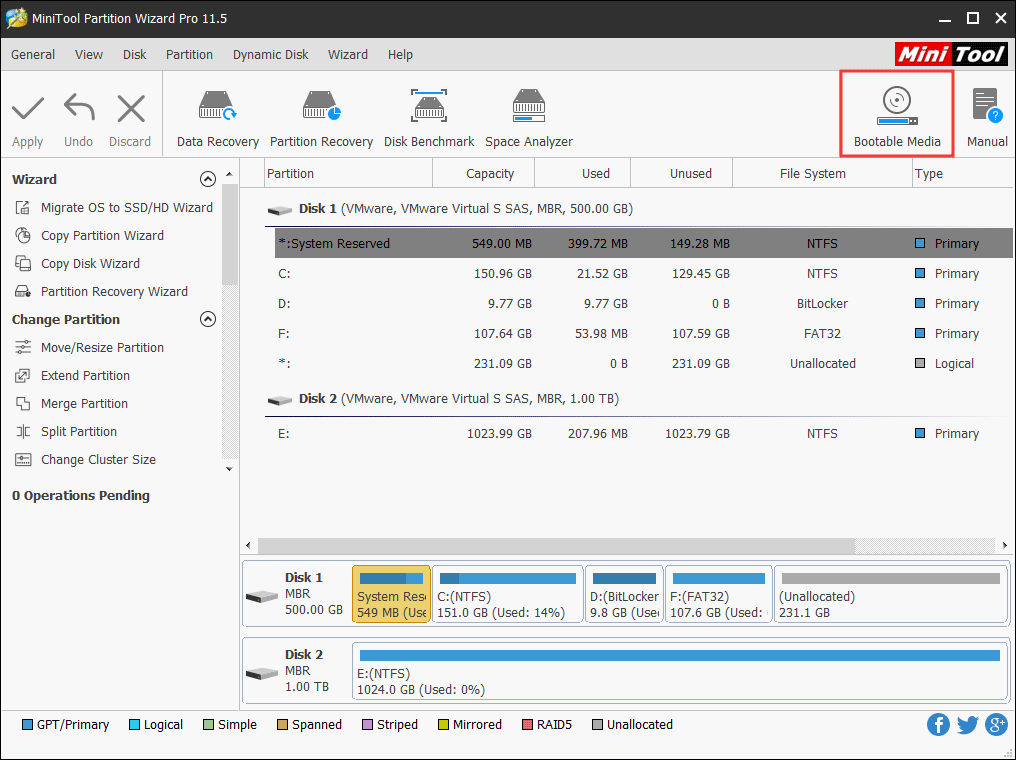Collapse the Change Partition section
The height and width of the screenshot is (760, 1016).
tap(207, 319)
